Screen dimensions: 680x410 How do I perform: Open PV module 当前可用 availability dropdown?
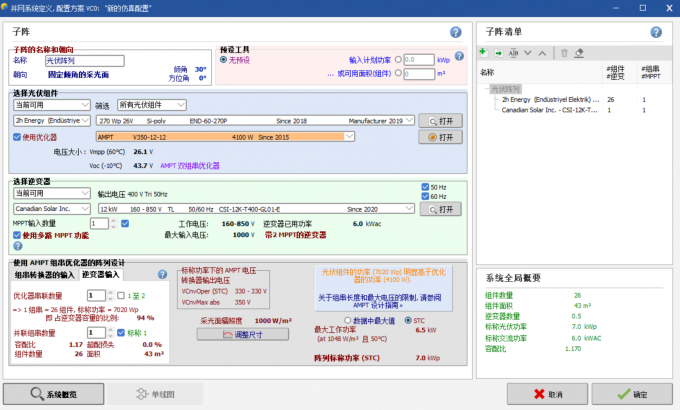(x=52, y=105)
